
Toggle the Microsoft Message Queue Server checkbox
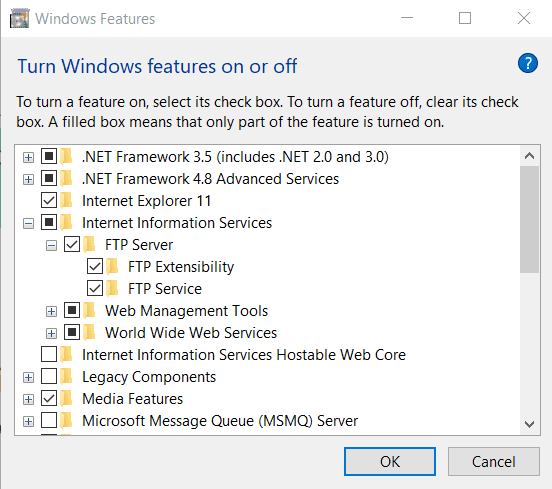click(x=49, y=420)
